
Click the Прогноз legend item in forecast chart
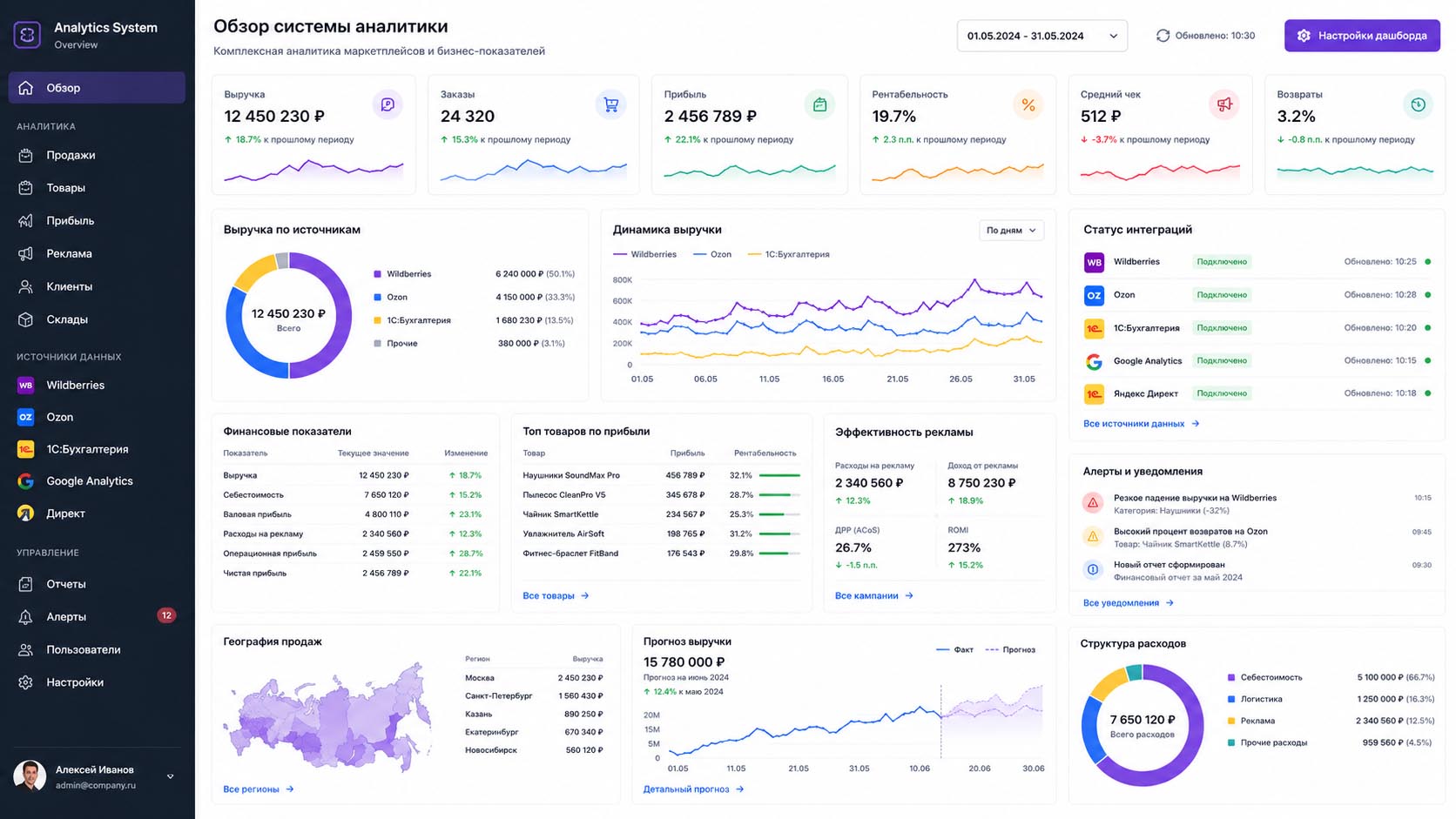tap(1010, 650)
